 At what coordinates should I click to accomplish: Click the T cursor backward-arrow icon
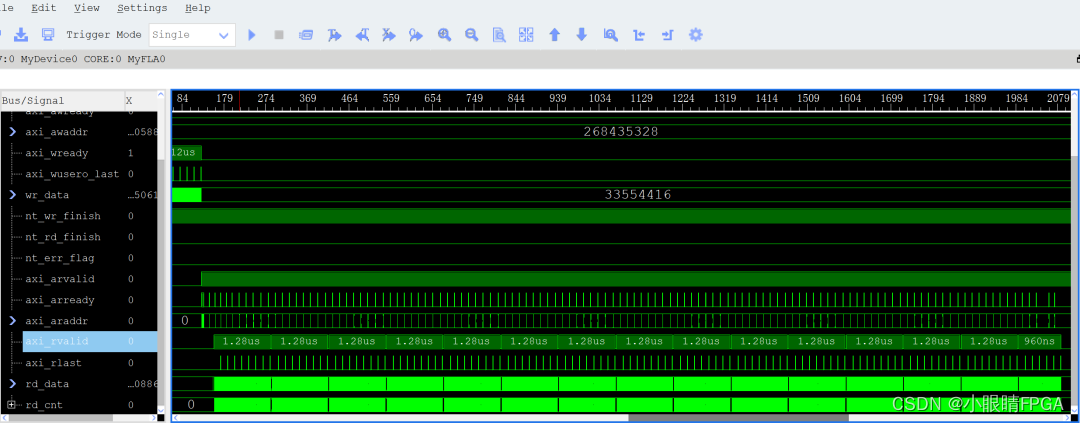coord(362,34)
